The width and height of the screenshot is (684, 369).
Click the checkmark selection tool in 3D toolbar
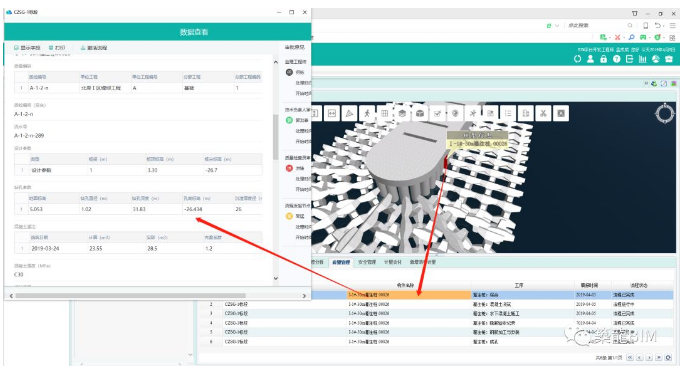pyautogui.click(x=438, y=113)
